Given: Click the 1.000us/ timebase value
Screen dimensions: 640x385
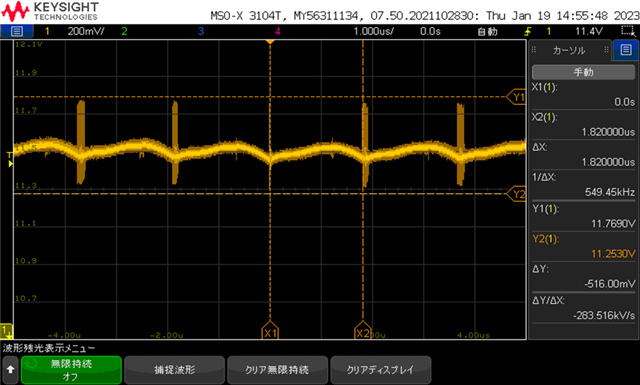Looking at the screenshot, I should (x=373, y=31).
